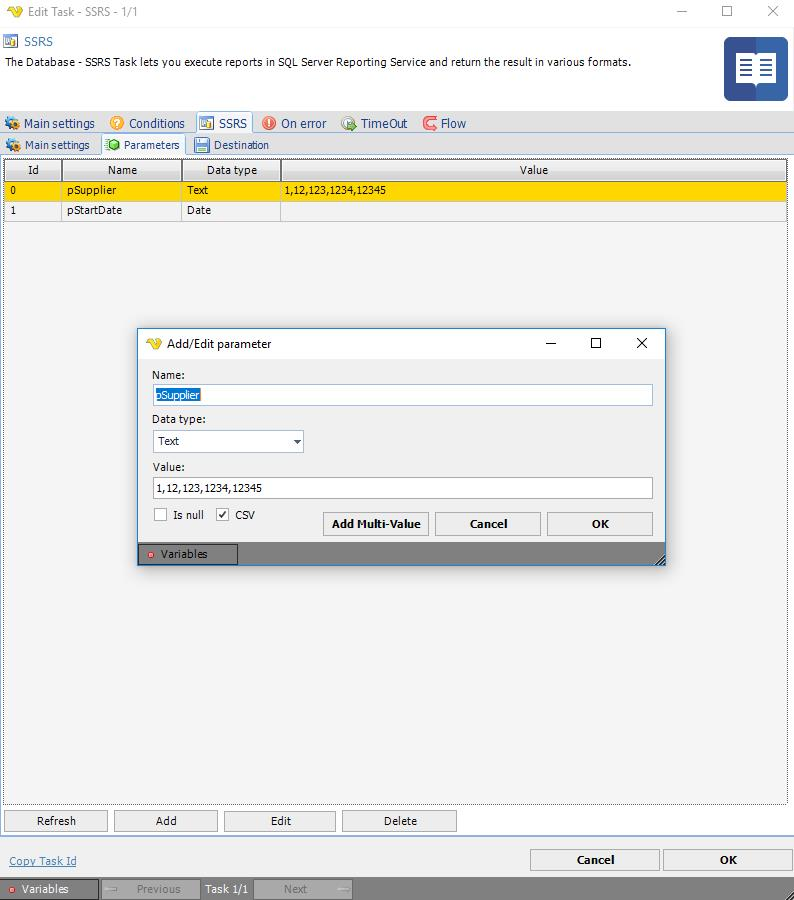This screenshot has width=794, height=900.
Task: Click the Destination sub-tab disk icon
Action: coord(202,146)
